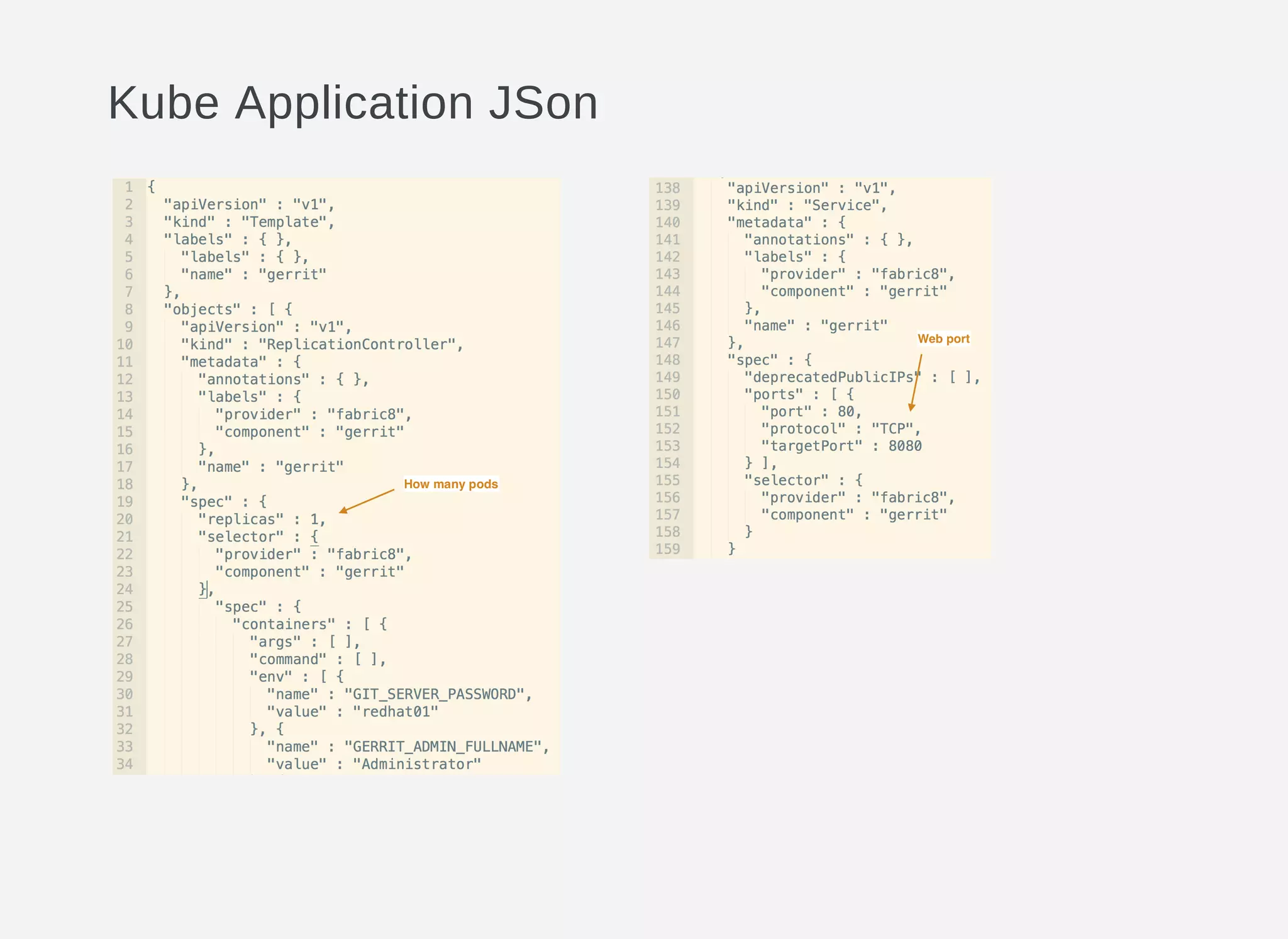The width and height of the screenshot is (1288, 939).
Task: Click the "port" : 80 line
Action: coord(811,412)
